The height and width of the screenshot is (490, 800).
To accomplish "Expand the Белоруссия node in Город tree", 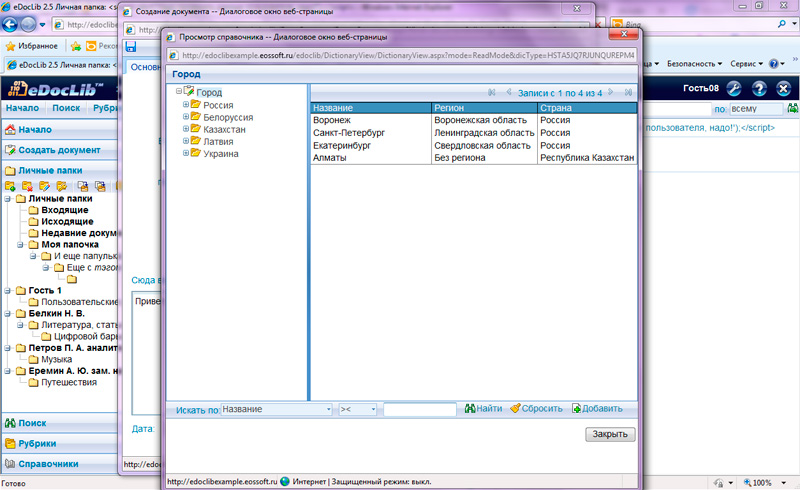I will tap(186, 116).
